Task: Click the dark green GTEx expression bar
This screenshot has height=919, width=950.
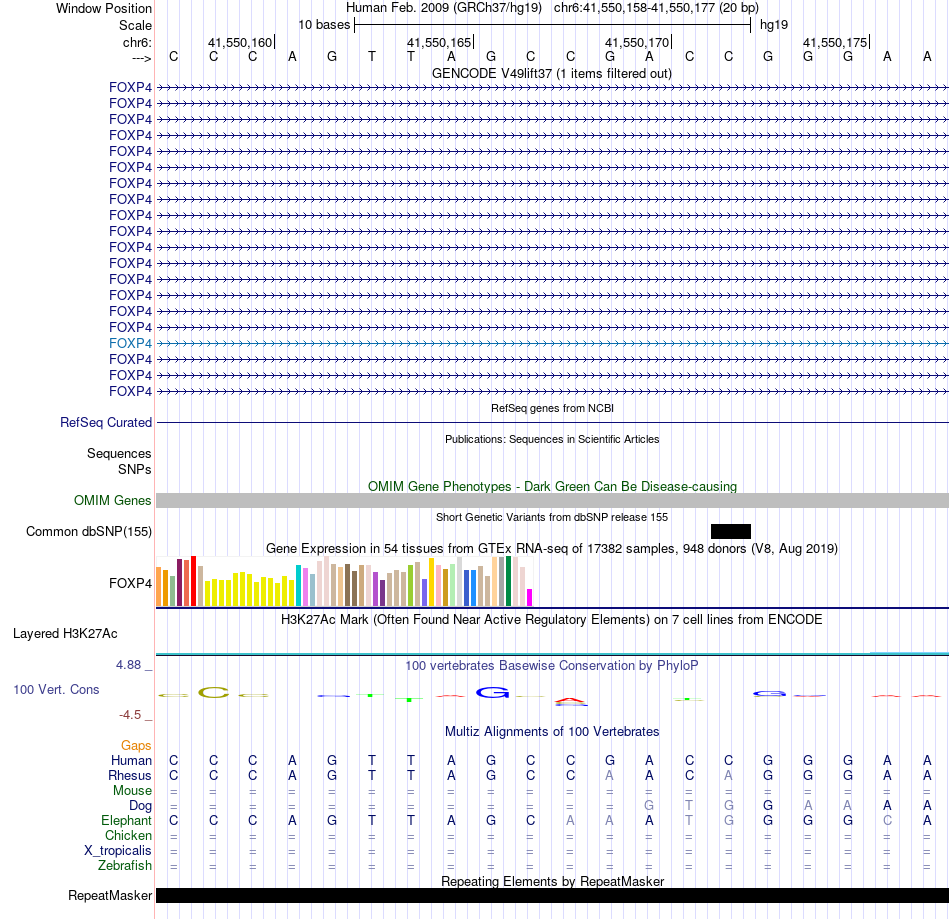Action: 508,581
